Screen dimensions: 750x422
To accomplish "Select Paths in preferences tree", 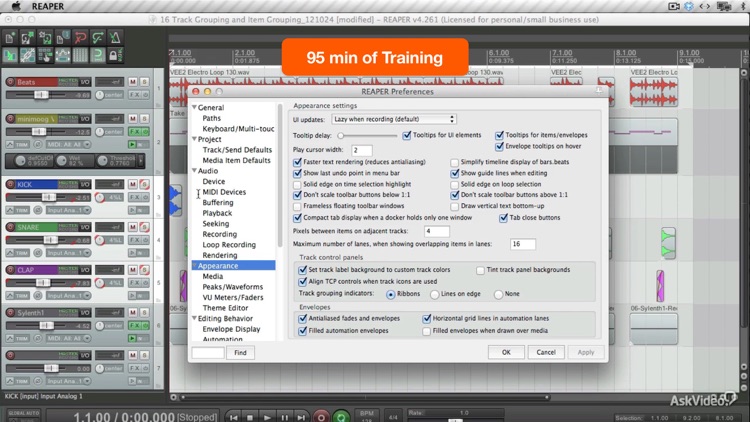I will click(x=211, y=118).
